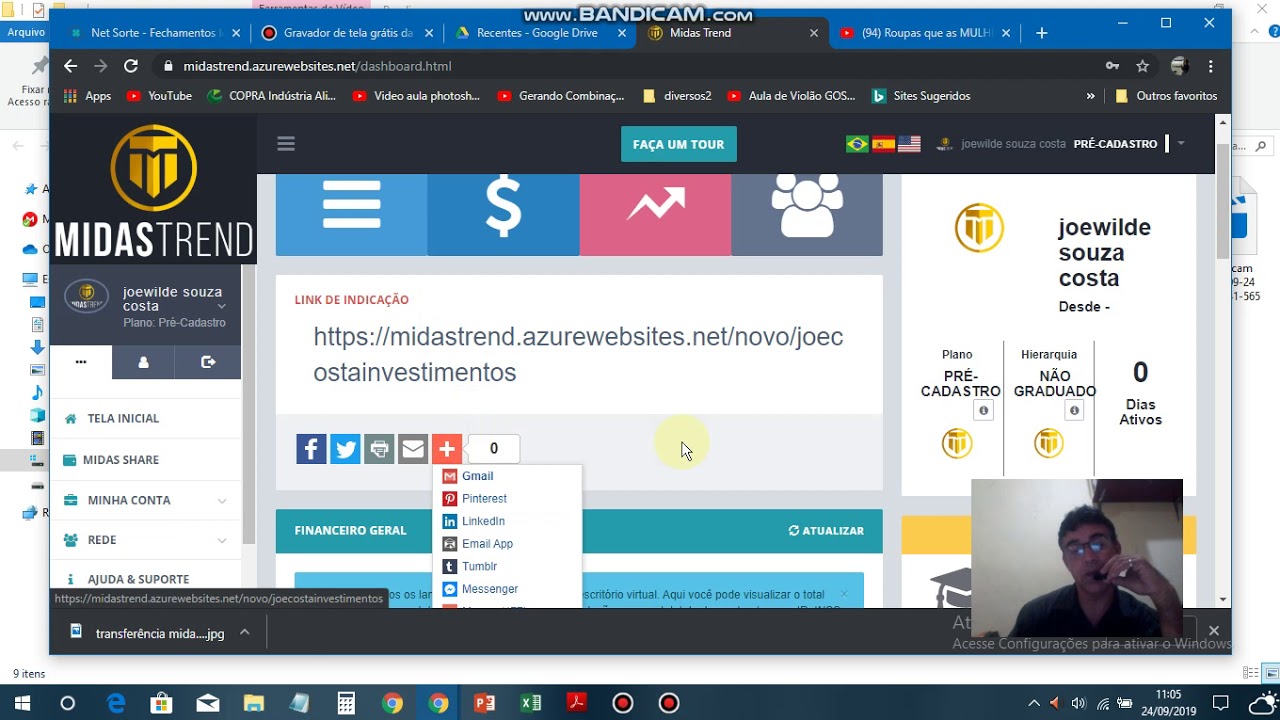The width and height of the screenshot is (1280, 720).
Task: Close the downloads bar
Action: (x=1213, y=631)
